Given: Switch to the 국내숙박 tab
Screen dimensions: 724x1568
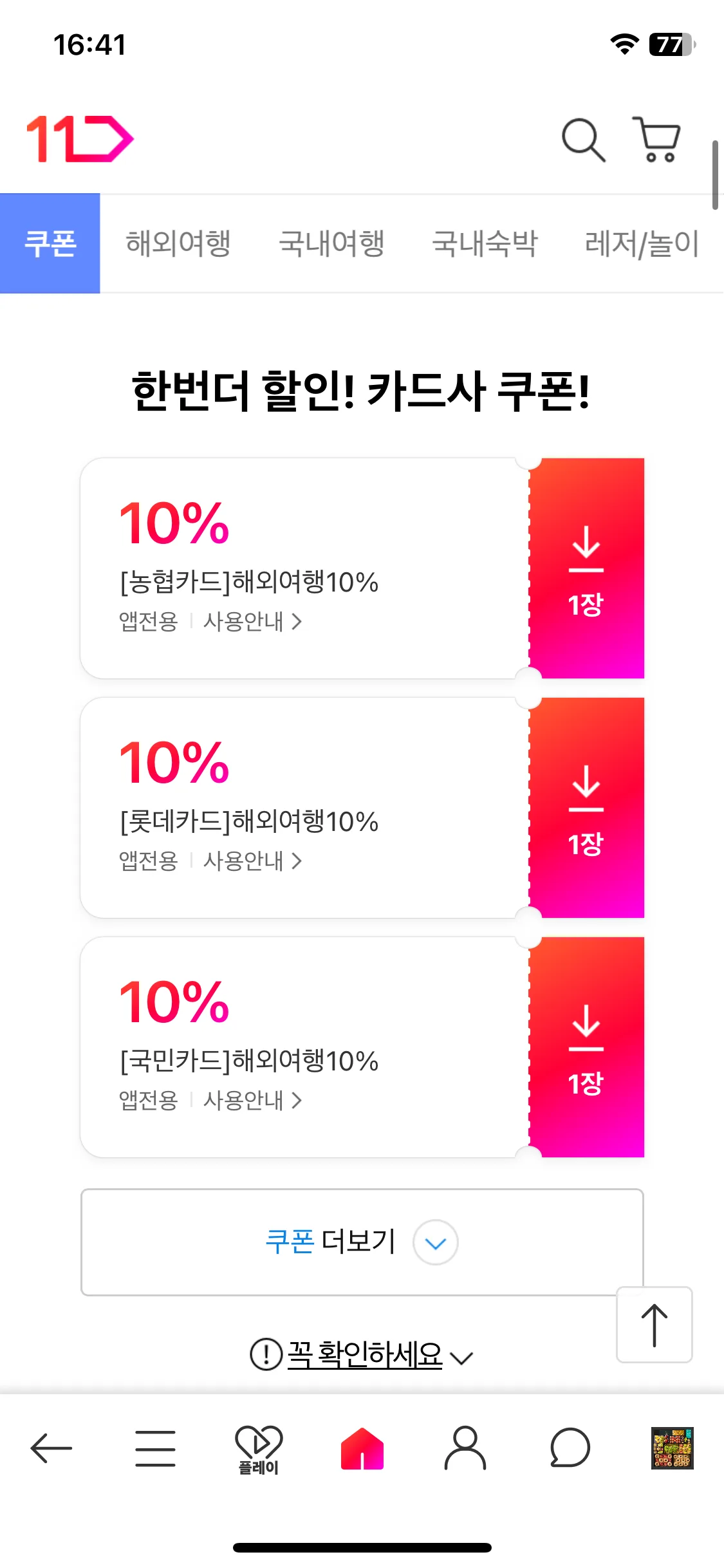Looking at the screenshot, I should 485,243.
